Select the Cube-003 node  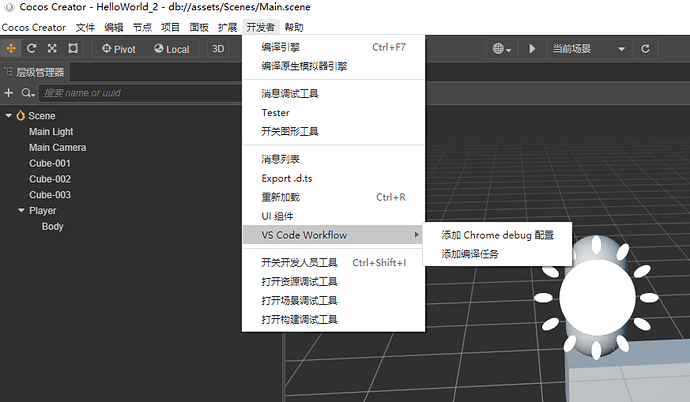coord(50,195)
